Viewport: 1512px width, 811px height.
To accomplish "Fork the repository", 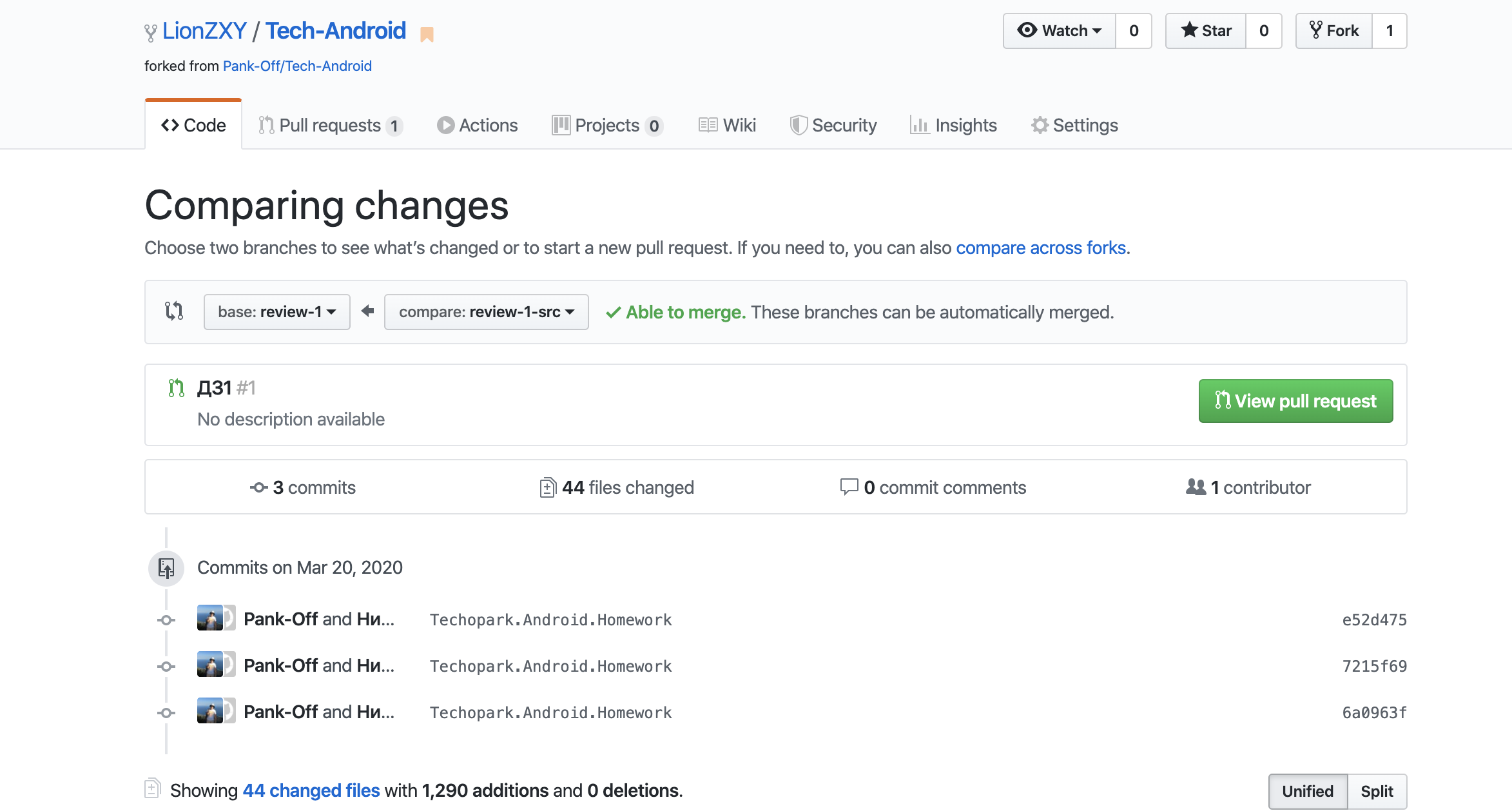I will (1334, 31).
